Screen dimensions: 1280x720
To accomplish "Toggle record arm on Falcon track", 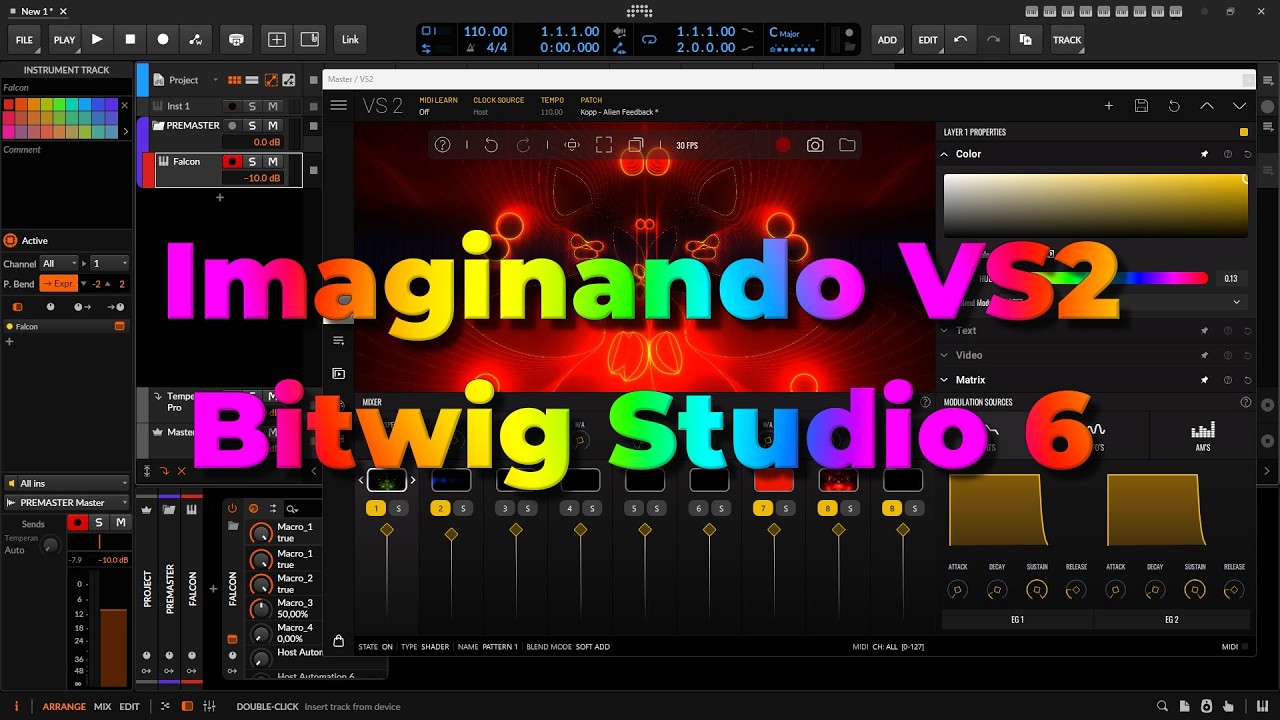I will pyautogui.click(x=232, y=161).
